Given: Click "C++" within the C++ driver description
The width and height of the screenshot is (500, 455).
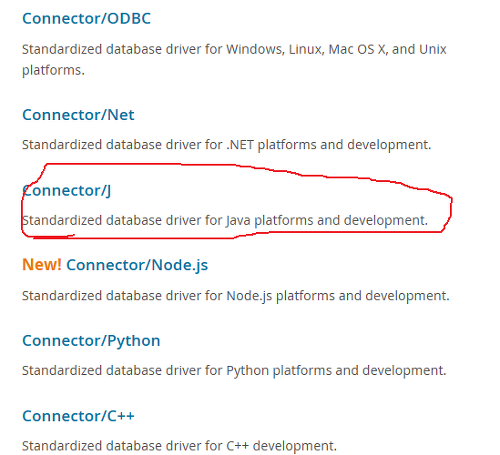Looking at the screenshot, I should pyautogui.click(x=237, y=446).
